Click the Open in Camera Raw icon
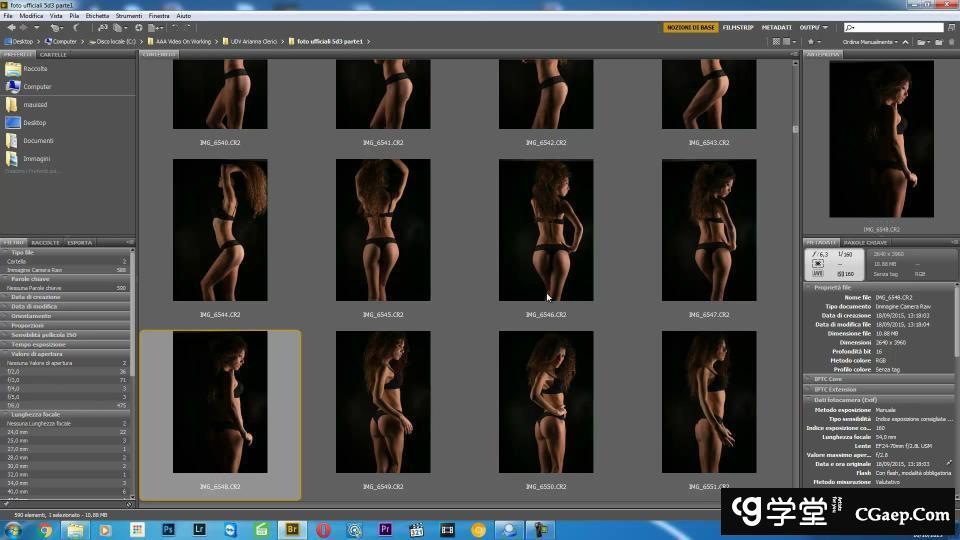This screenshot has width=960, height=540. [x=139, y=28]
